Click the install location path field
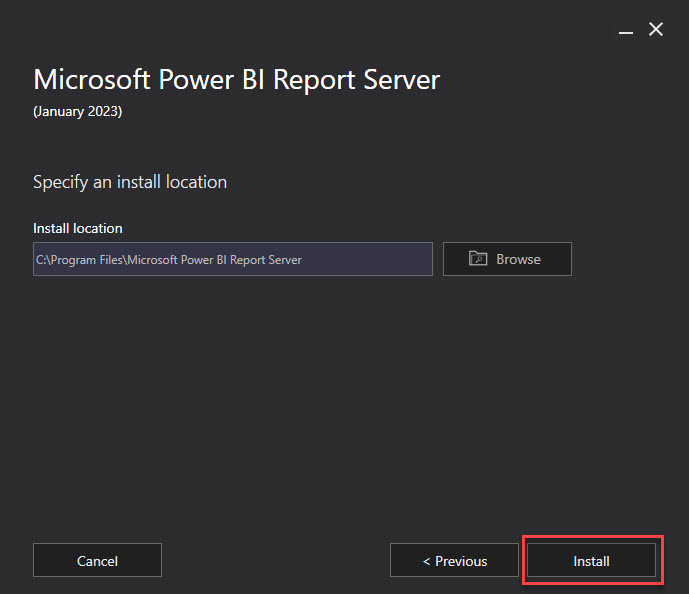The image size is (689, 594). coord(232,259)
